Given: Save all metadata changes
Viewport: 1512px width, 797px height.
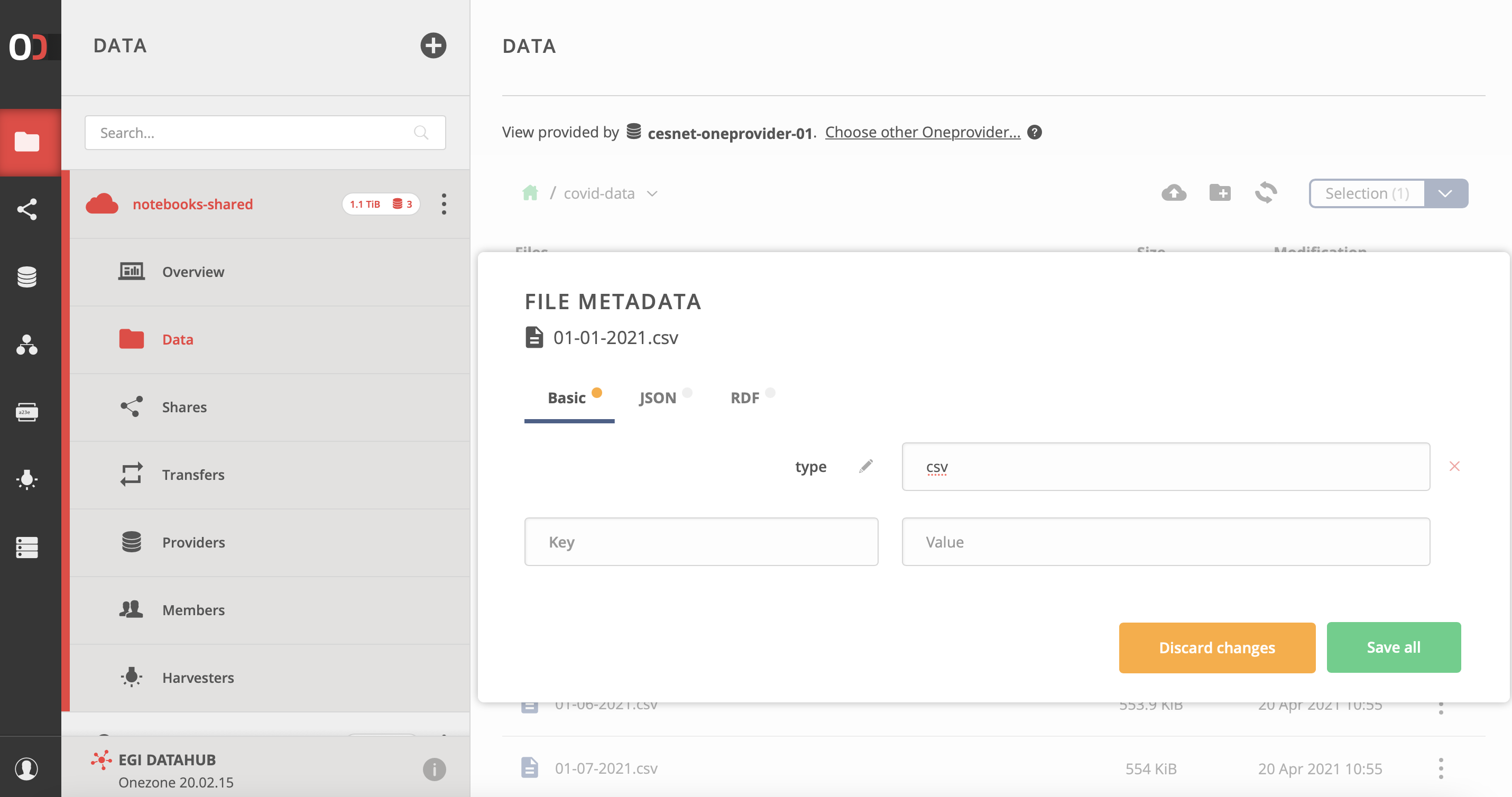Looking at the screenshot, I should [x=1394, y=647].
